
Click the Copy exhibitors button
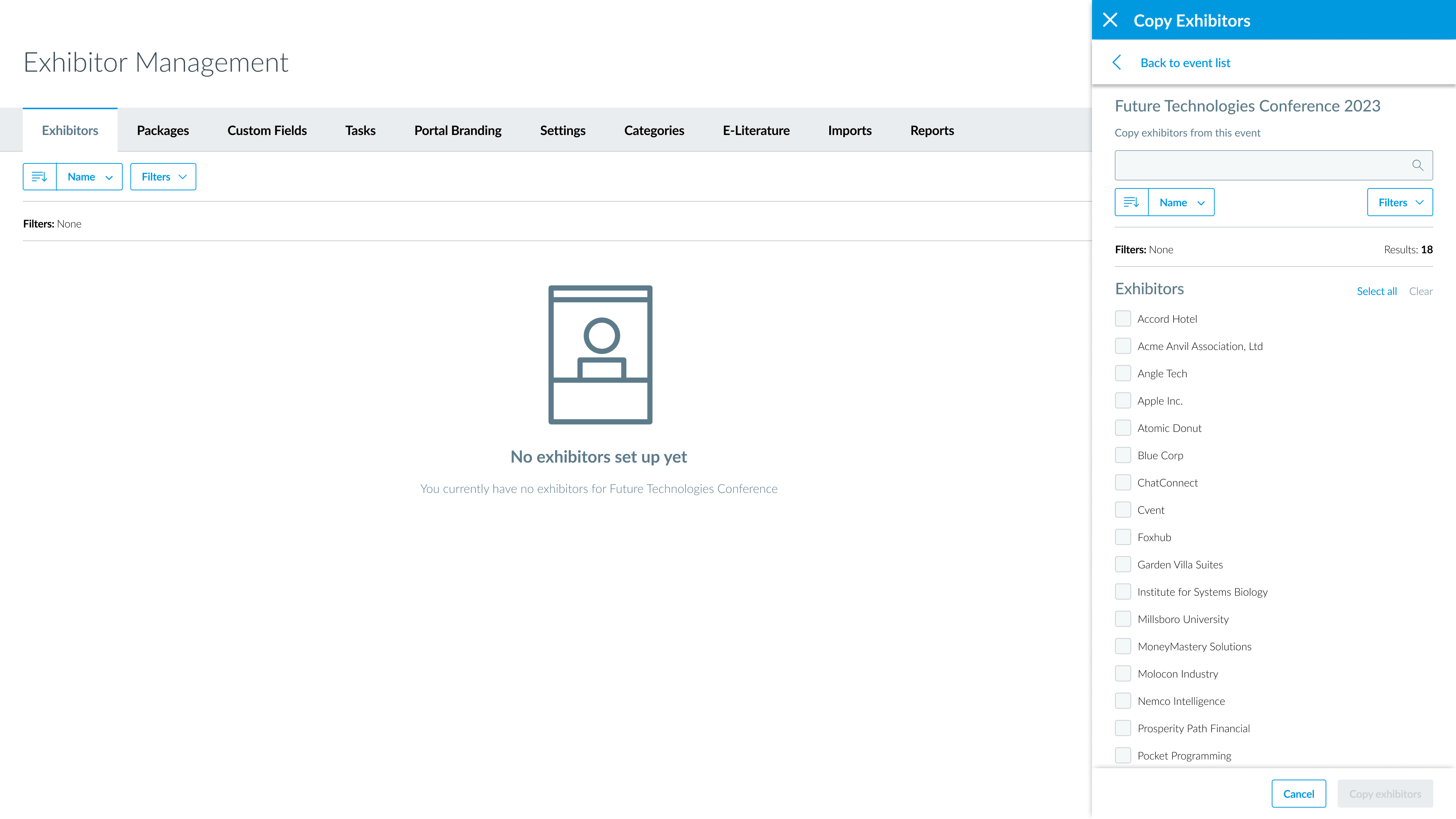click(x=1385, y=794)
